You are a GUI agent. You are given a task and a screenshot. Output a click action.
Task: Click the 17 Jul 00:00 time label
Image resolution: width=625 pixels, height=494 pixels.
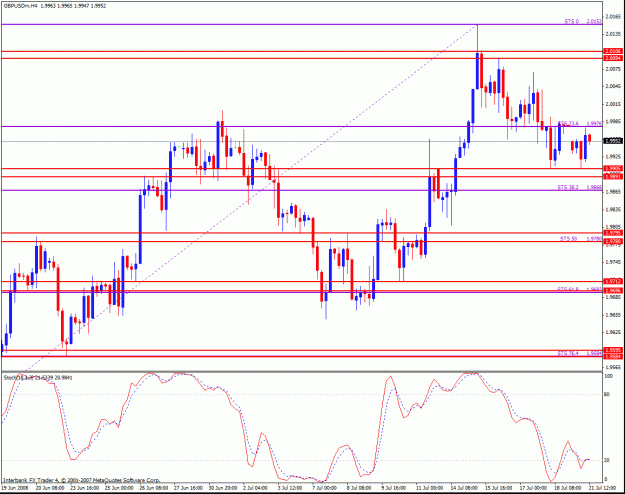[x=533, y=488]
